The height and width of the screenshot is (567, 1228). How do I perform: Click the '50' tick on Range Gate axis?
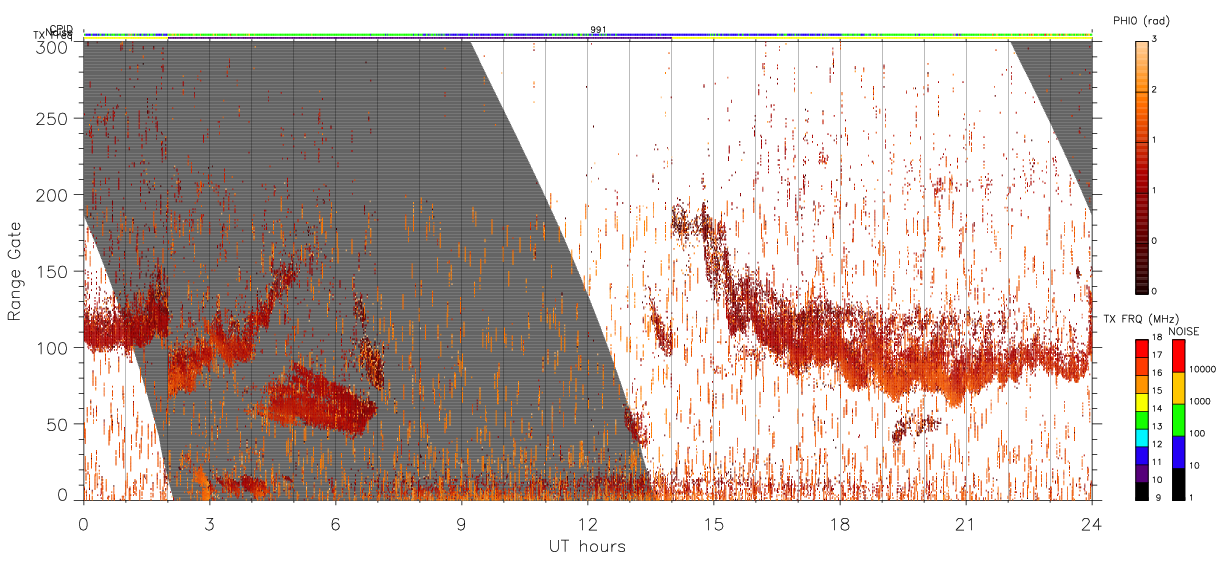59,424
